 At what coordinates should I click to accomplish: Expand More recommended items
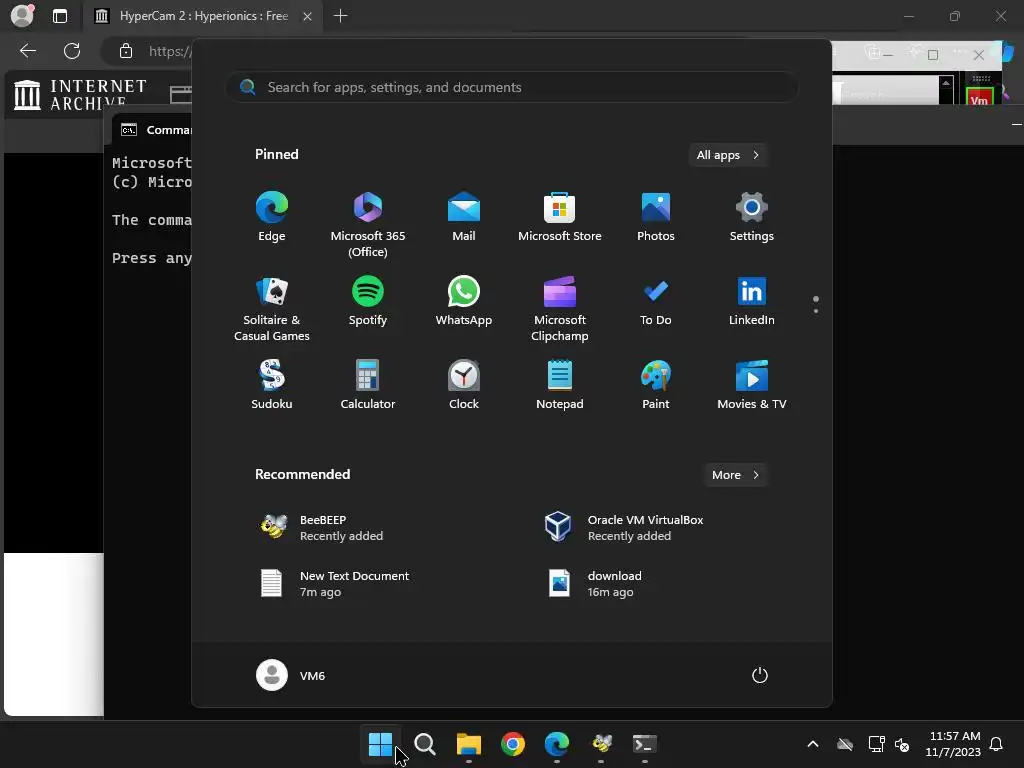click(x=735, y=475)
